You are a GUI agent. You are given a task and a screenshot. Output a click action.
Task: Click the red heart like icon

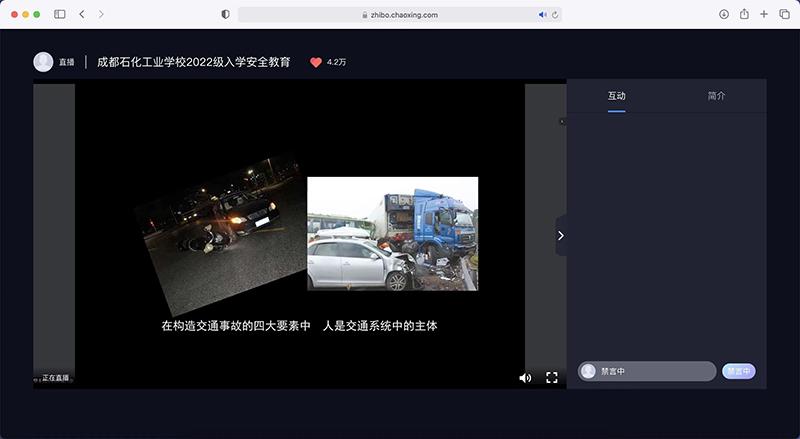316,62
